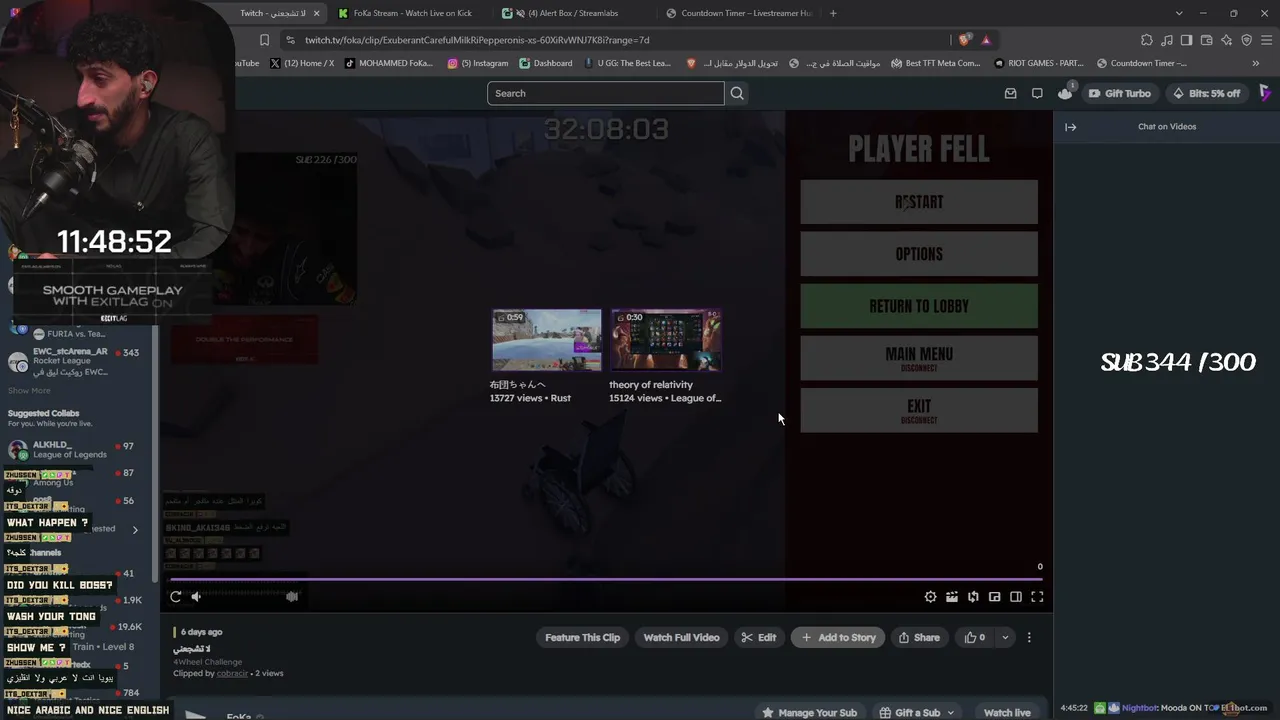Open the Best TFT Meta Comps bookmark
Image resolution: width=1280 pixels, height=720 pixels.
pyautogui.click(x=934, y=63)
